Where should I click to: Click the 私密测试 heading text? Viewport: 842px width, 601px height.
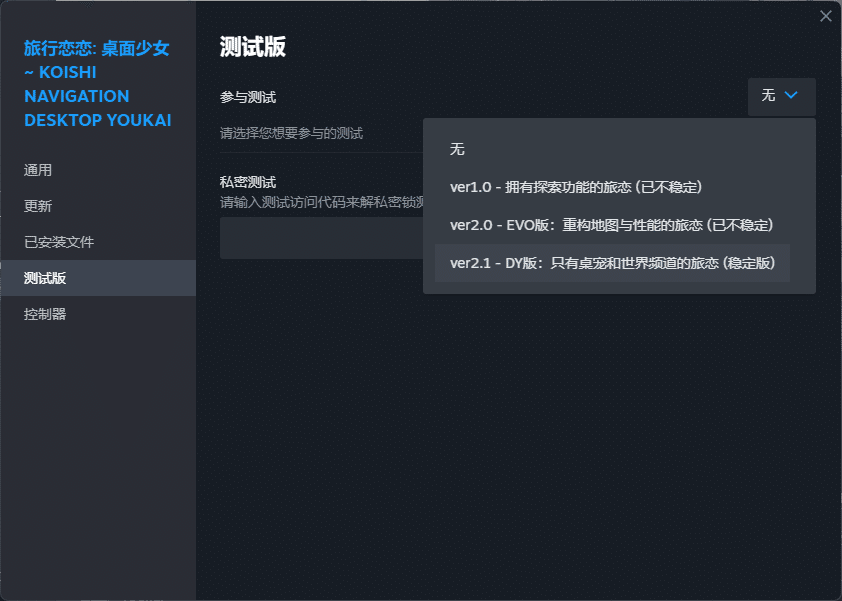tap(248, 182)
